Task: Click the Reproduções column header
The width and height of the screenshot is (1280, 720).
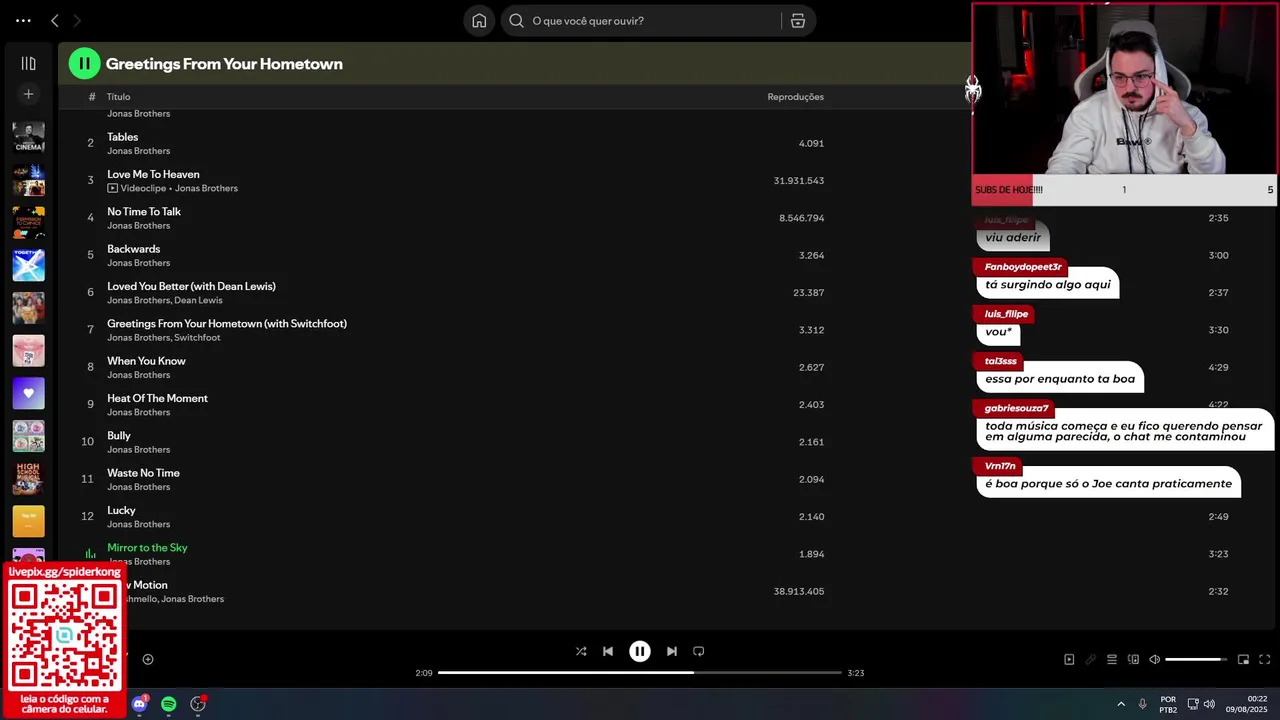Action: click(x=795, y=97)
